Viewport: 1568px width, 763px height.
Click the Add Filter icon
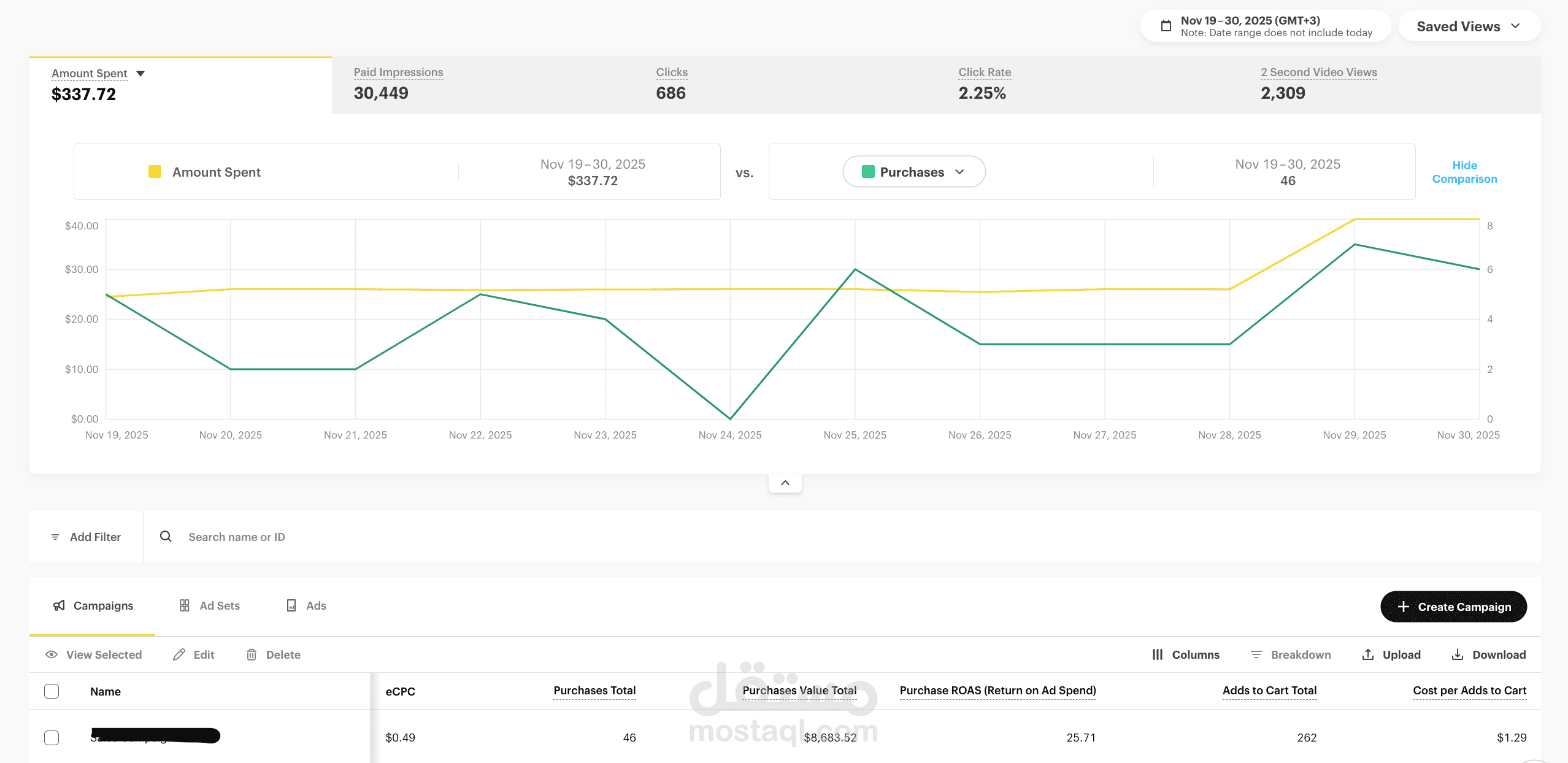55,537
